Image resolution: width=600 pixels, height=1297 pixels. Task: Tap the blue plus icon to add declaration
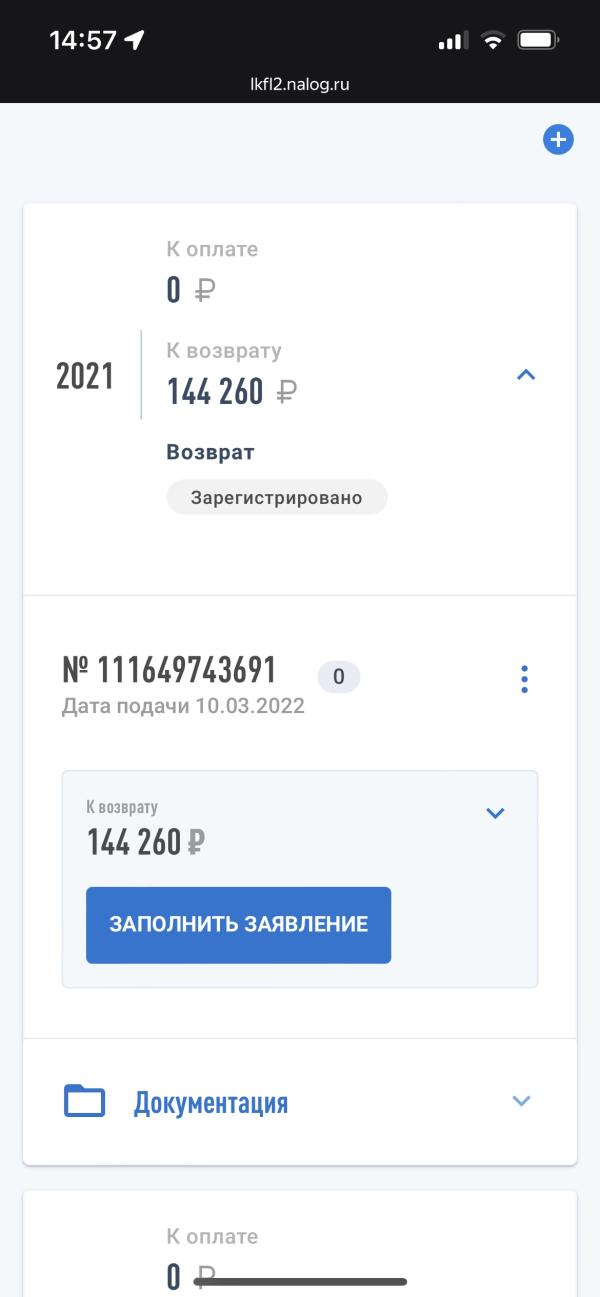[x=558, y=140]
